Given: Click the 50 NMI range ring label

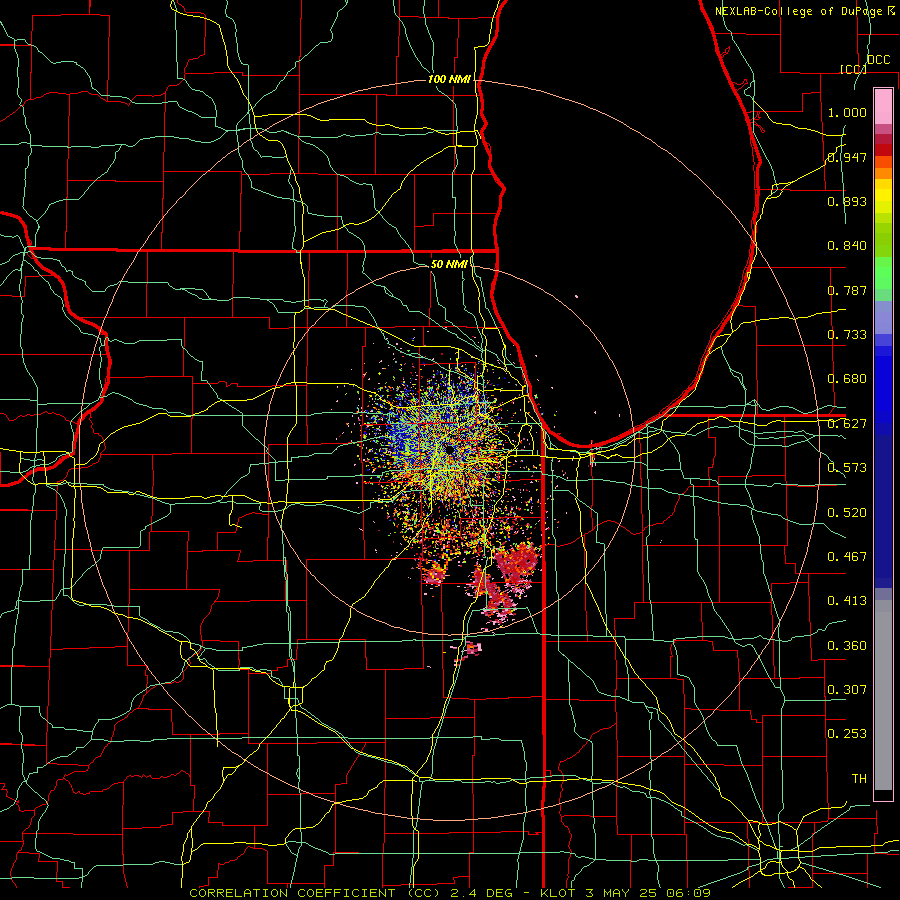Looking at the screenshot, I should pos(449,264).
